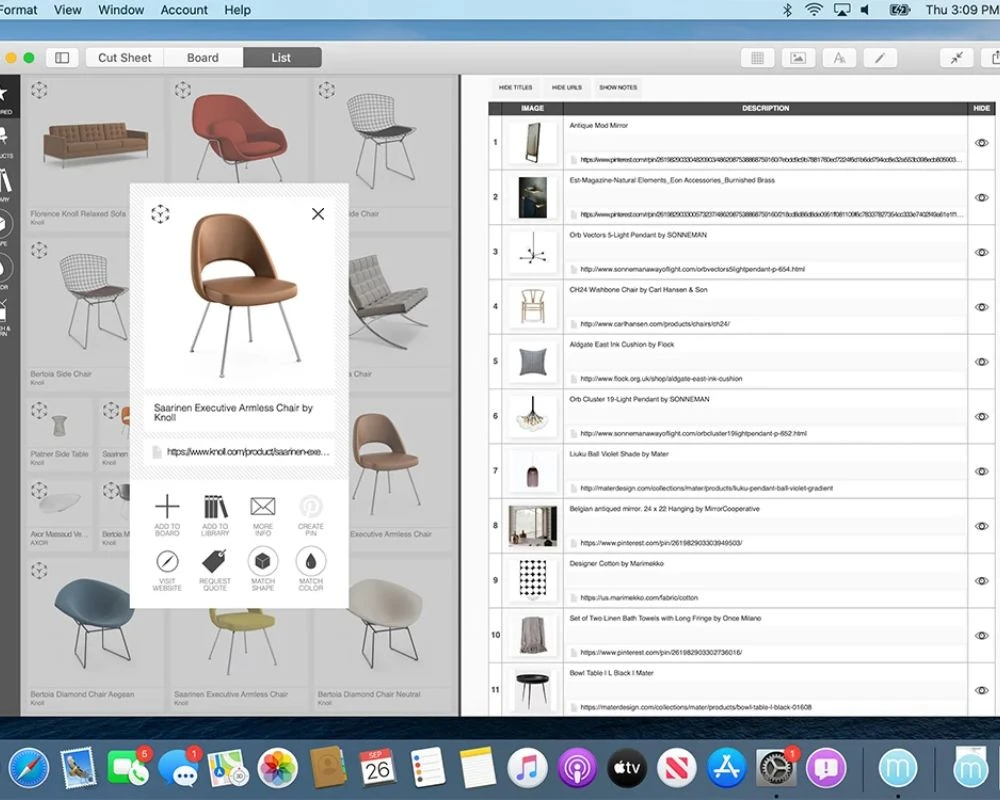Screen dimensions: 1000x800
Task: Click the Create Pin Pinterest icon
Action: click(x=311, y=507)
